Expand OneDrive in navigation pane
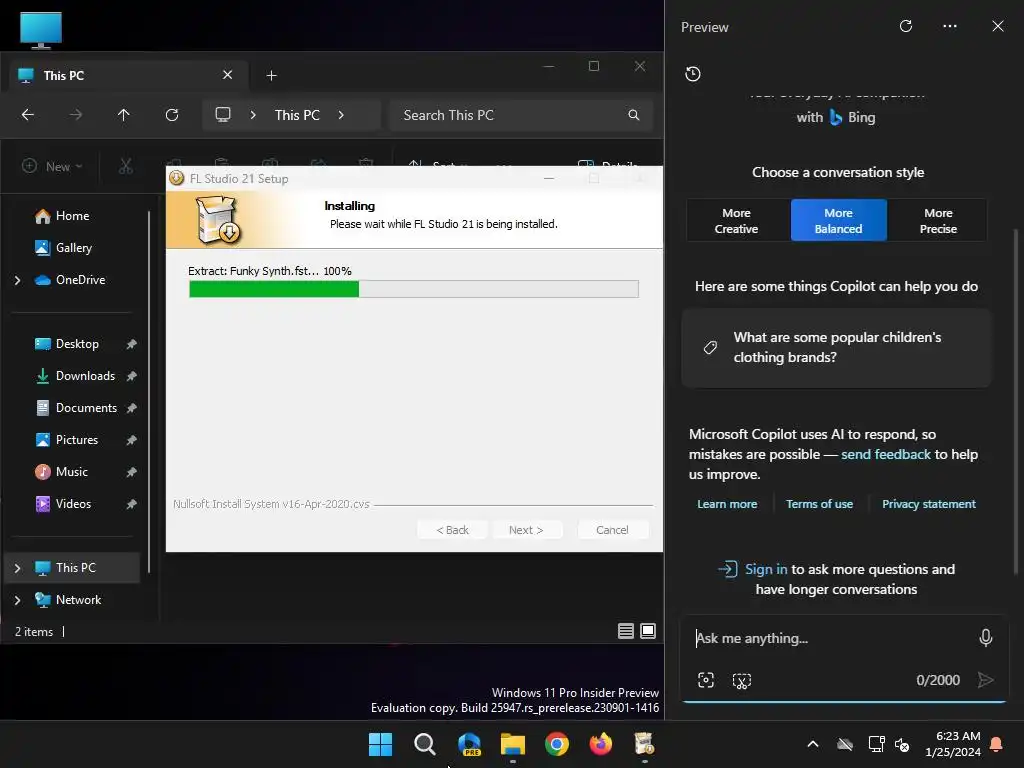The width and height of the screenshot is (1024, 768). pyautogui.click(x=18, y=280)
